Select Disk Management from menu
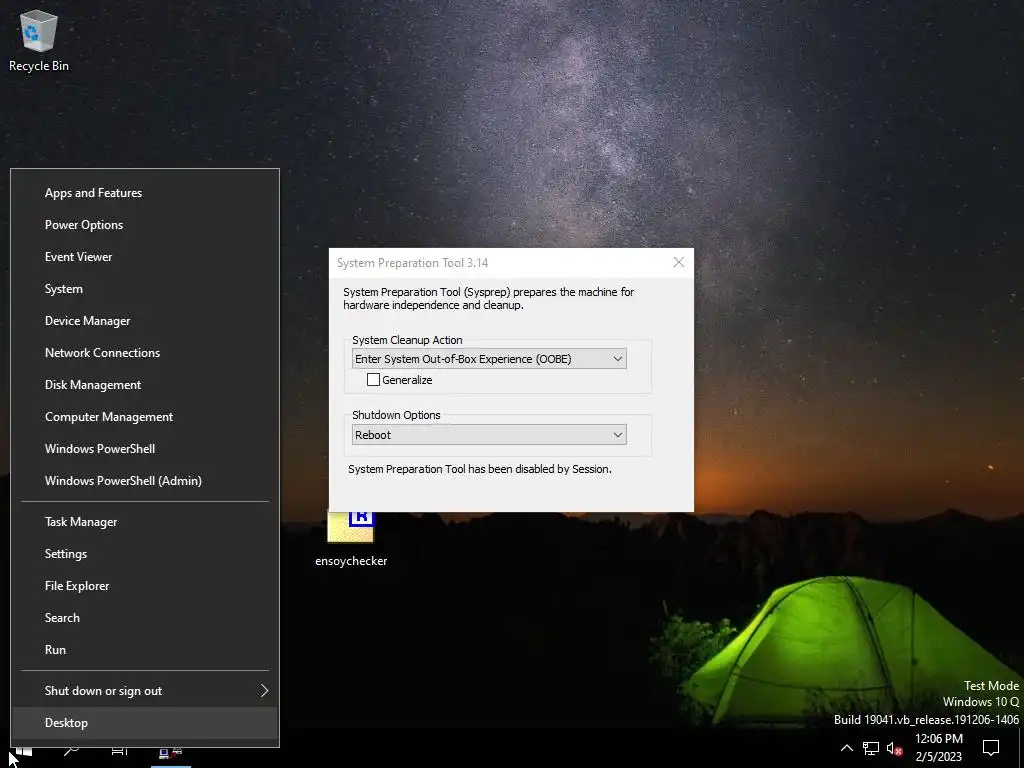The height and width of the screenshot is (768, 1024). pyautogui.click(x=145, y=385)
